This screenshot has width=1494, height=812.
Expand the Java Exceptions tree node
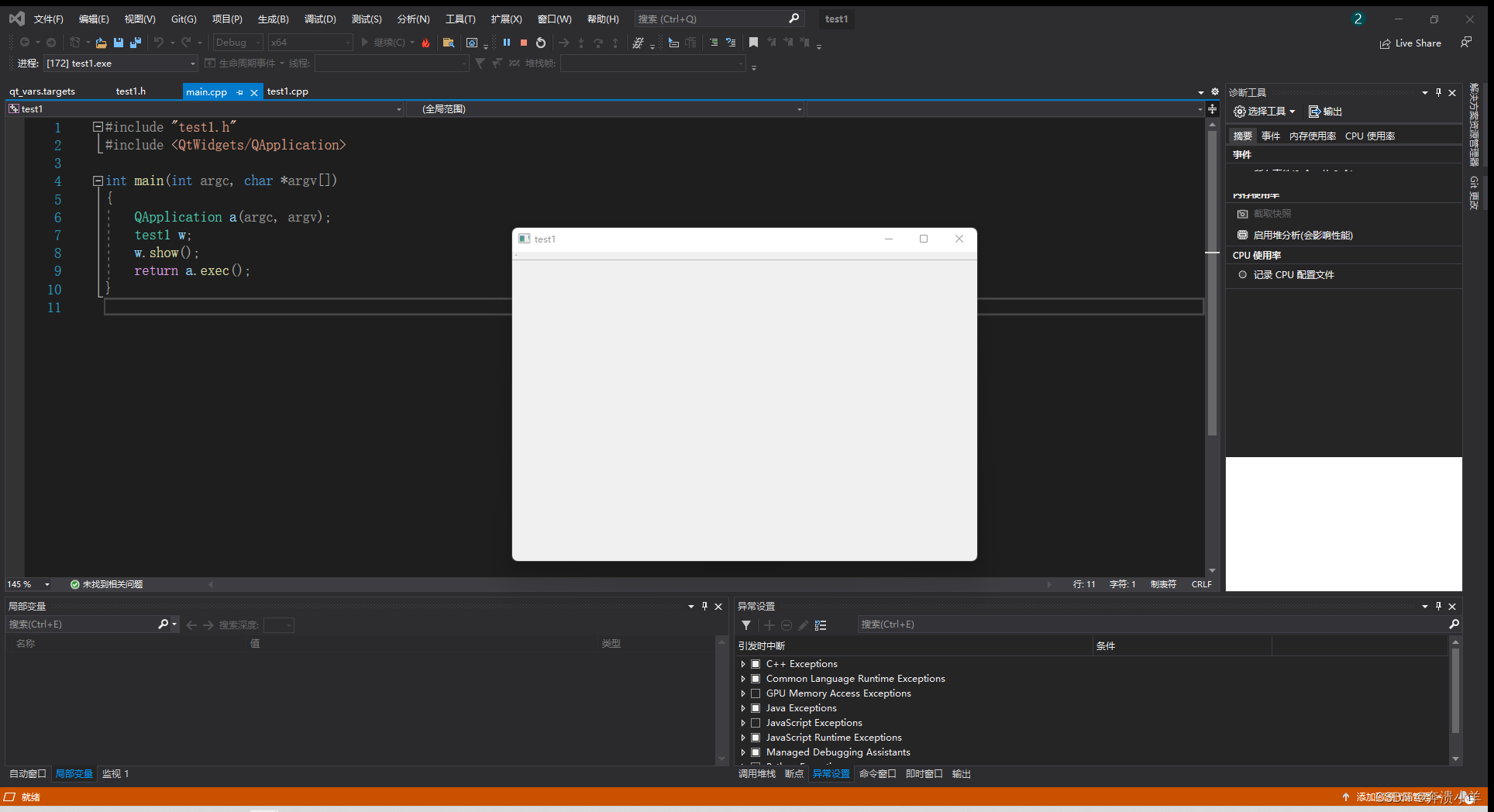743,708
